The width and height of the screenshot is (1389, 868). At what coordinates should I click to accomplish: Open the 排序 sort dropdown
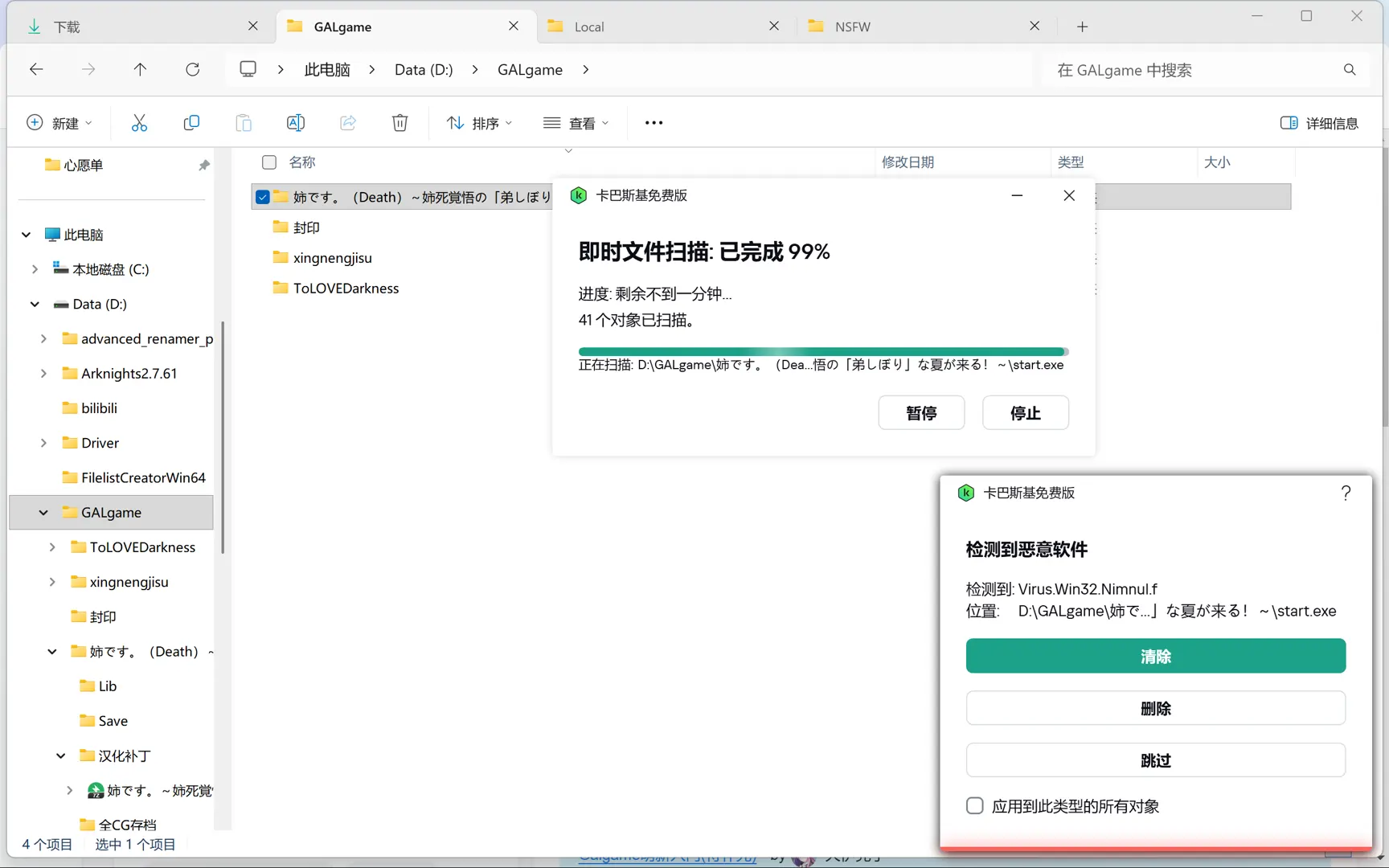click(x=480, y=123)
